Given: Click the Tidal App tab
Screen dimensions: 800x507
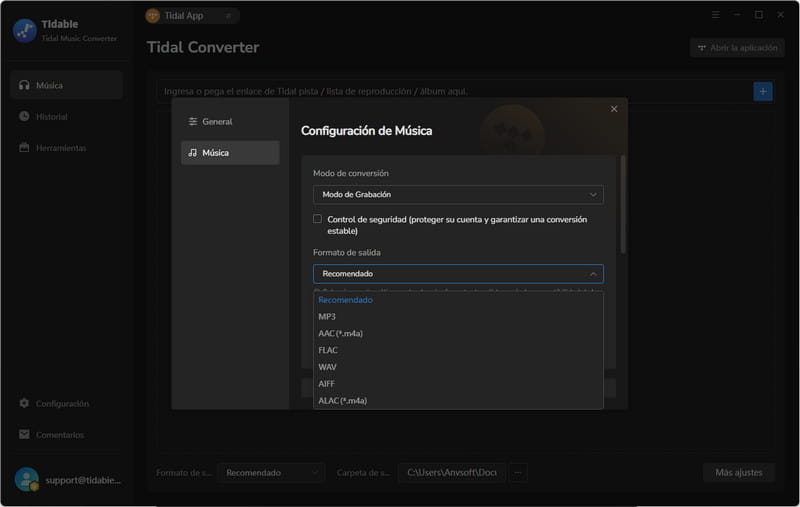Looking at the screenshot, I should click(192, 16).
